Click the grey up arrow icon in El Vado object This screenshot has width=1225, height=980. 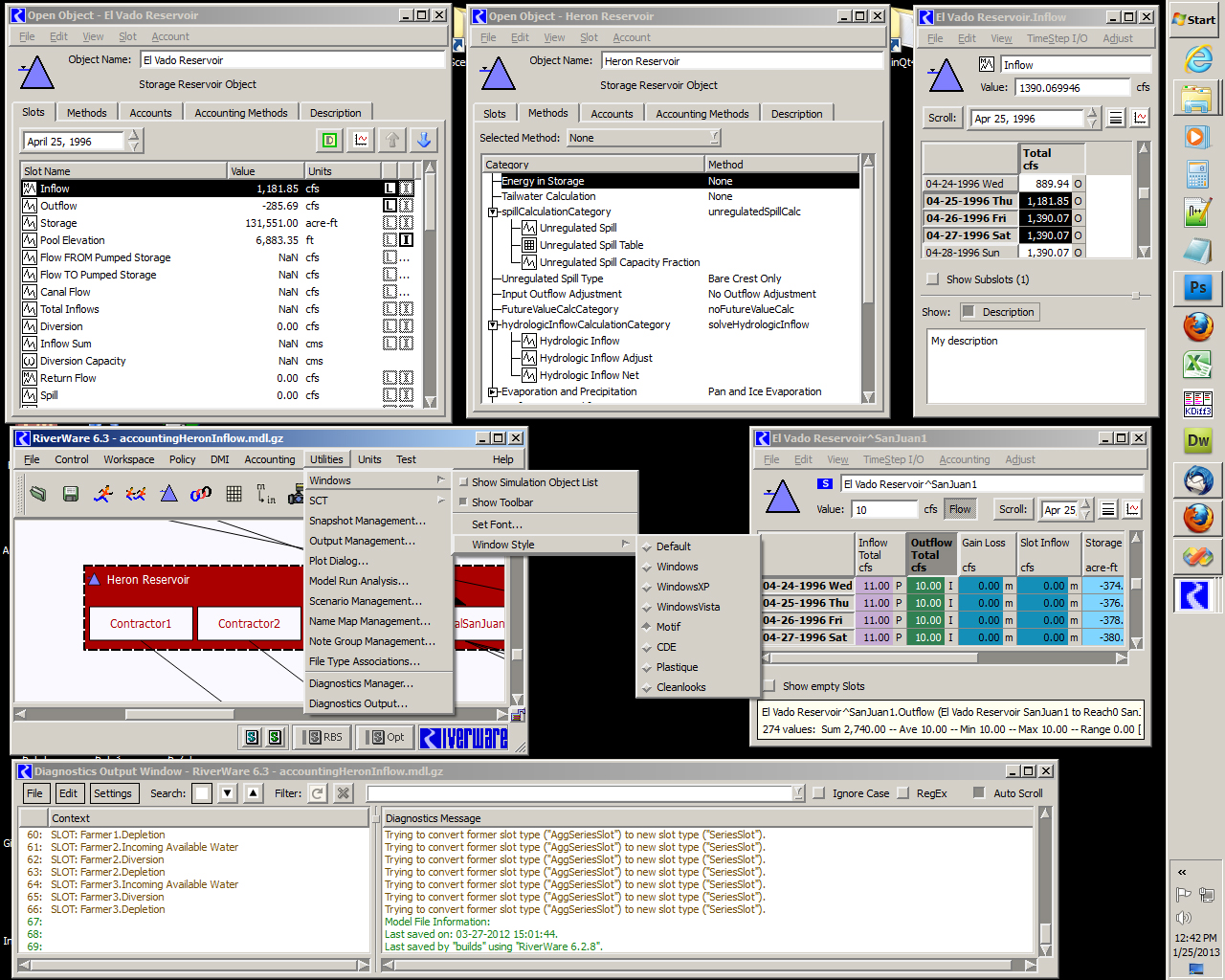tap(392, 141)
